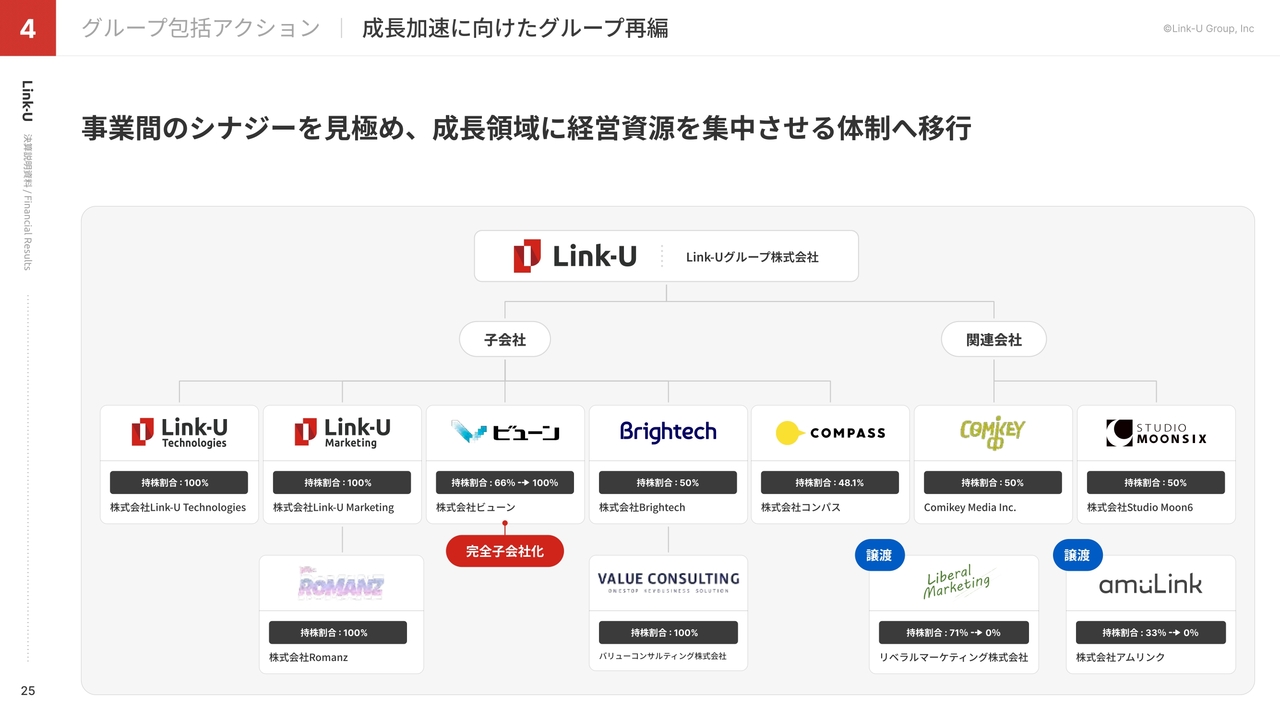
Task: Click the ビューン company logo
Action: coord(505,432)
